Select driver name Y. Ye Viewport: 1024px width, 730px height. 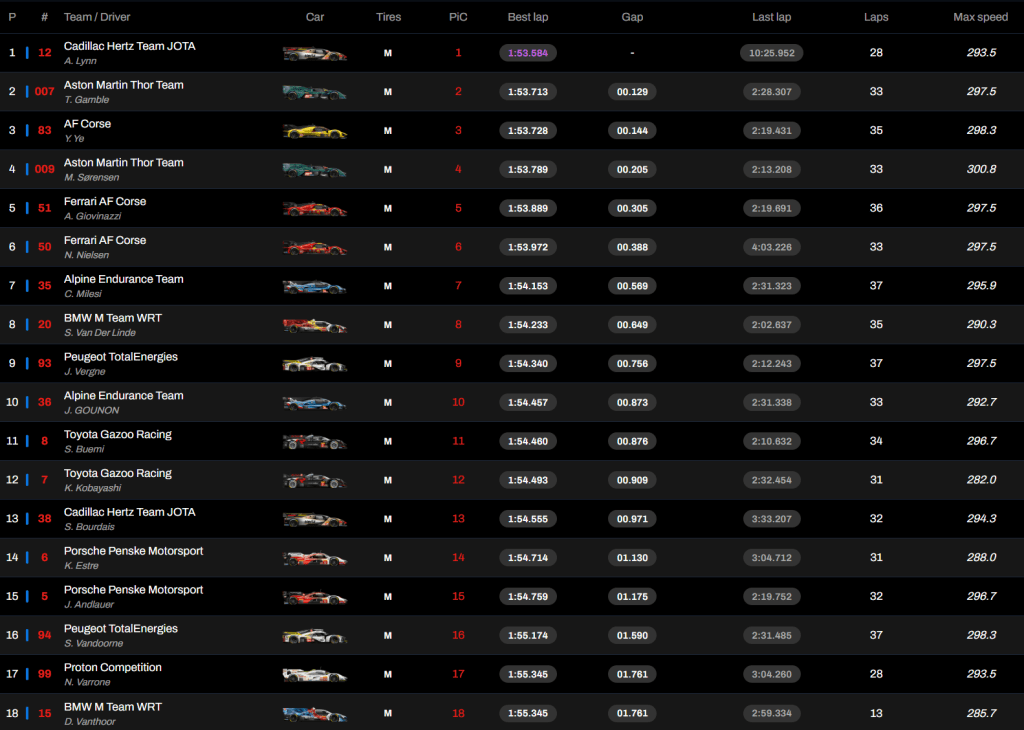point(74,138)
